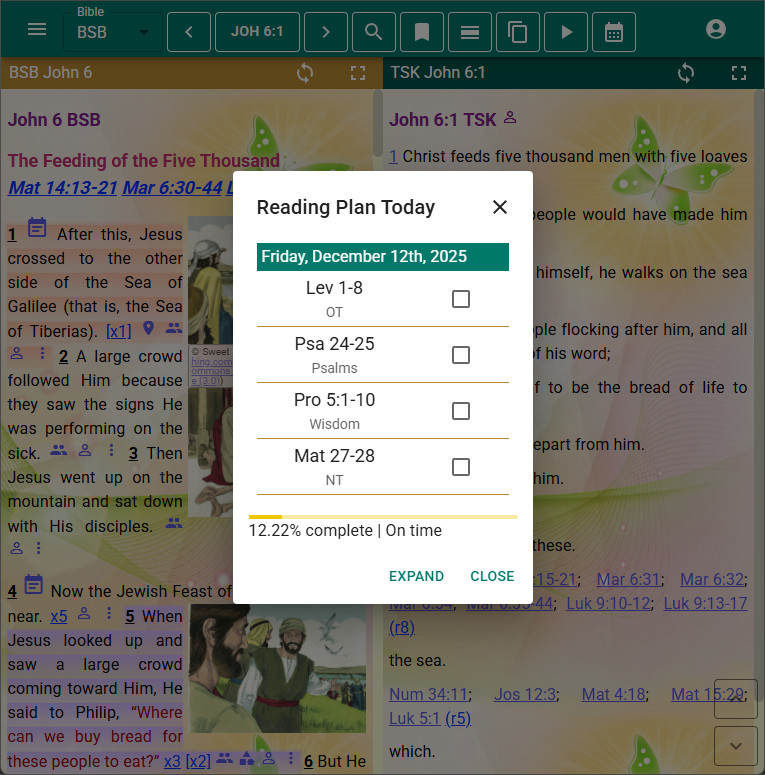This screenshot has height=775, width=765.
Task: Click the person icon before verse 2
Action: point(17,353)
